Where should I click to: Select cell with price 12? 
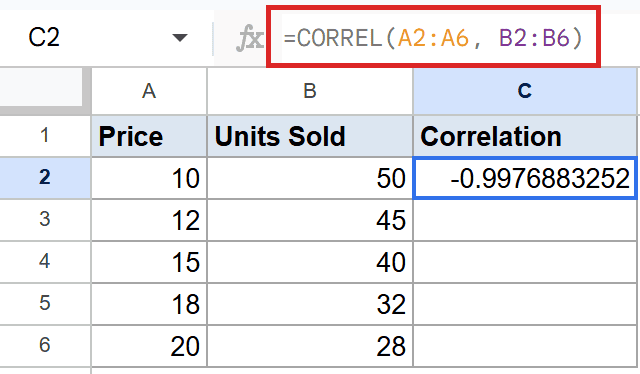149,220
